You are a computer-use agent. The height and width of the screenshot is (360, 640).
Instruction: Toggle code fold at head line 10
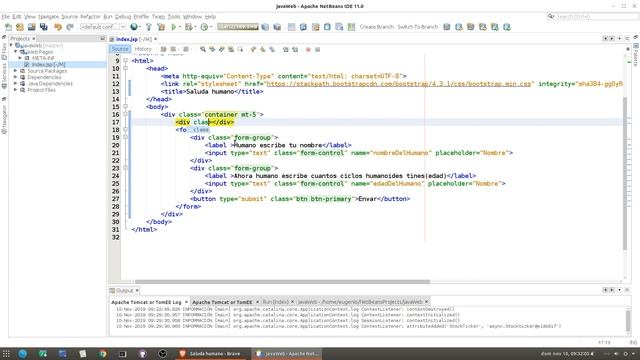point(125,68)
